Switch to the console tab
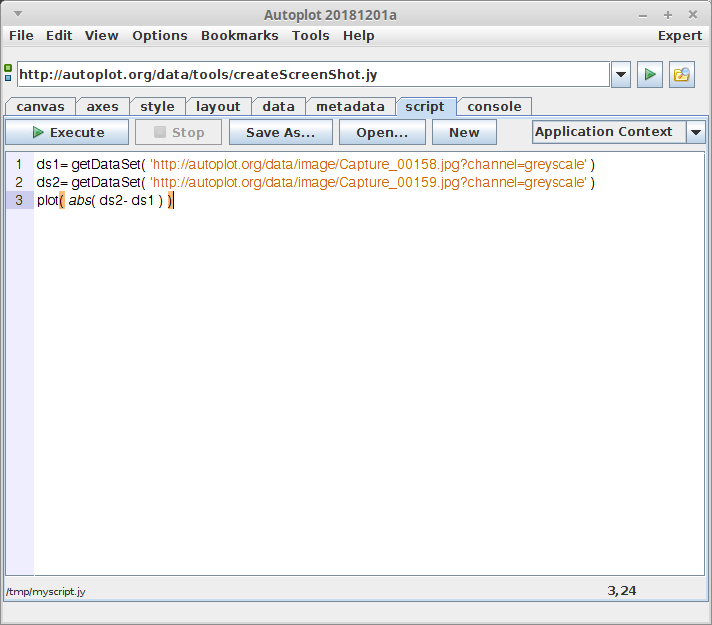Viewport: 712px width, 625px height. (494, 107)
